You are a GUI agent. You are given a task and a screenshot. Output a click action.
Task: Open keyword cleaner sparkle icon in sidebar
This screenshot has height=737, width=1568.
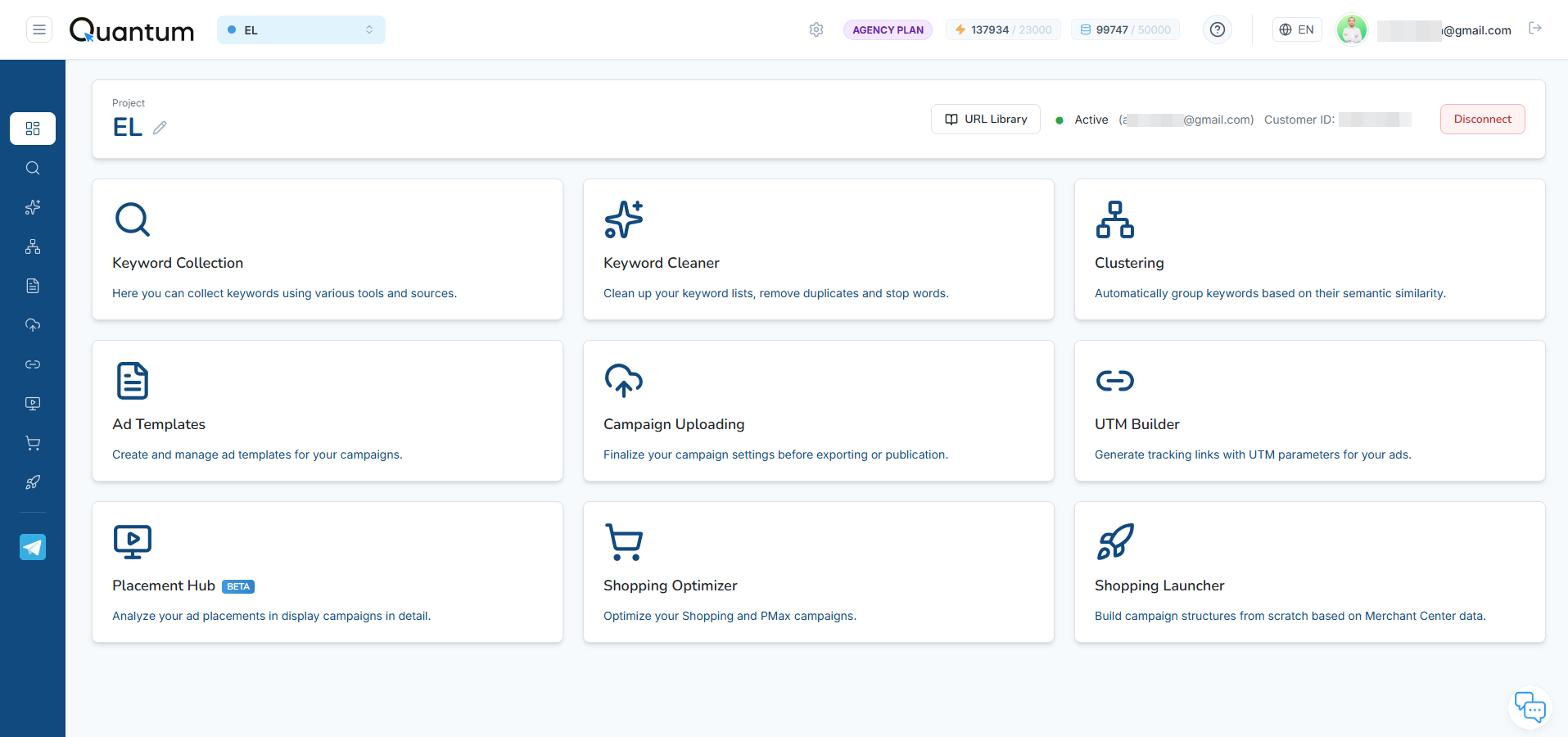point(33,207)
